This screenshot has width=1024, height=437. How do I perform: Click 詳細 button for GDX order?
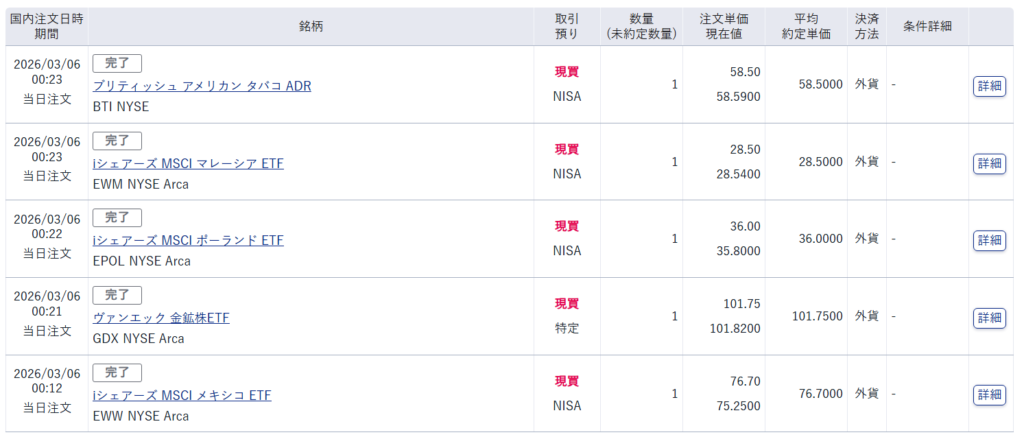point(989,318)
